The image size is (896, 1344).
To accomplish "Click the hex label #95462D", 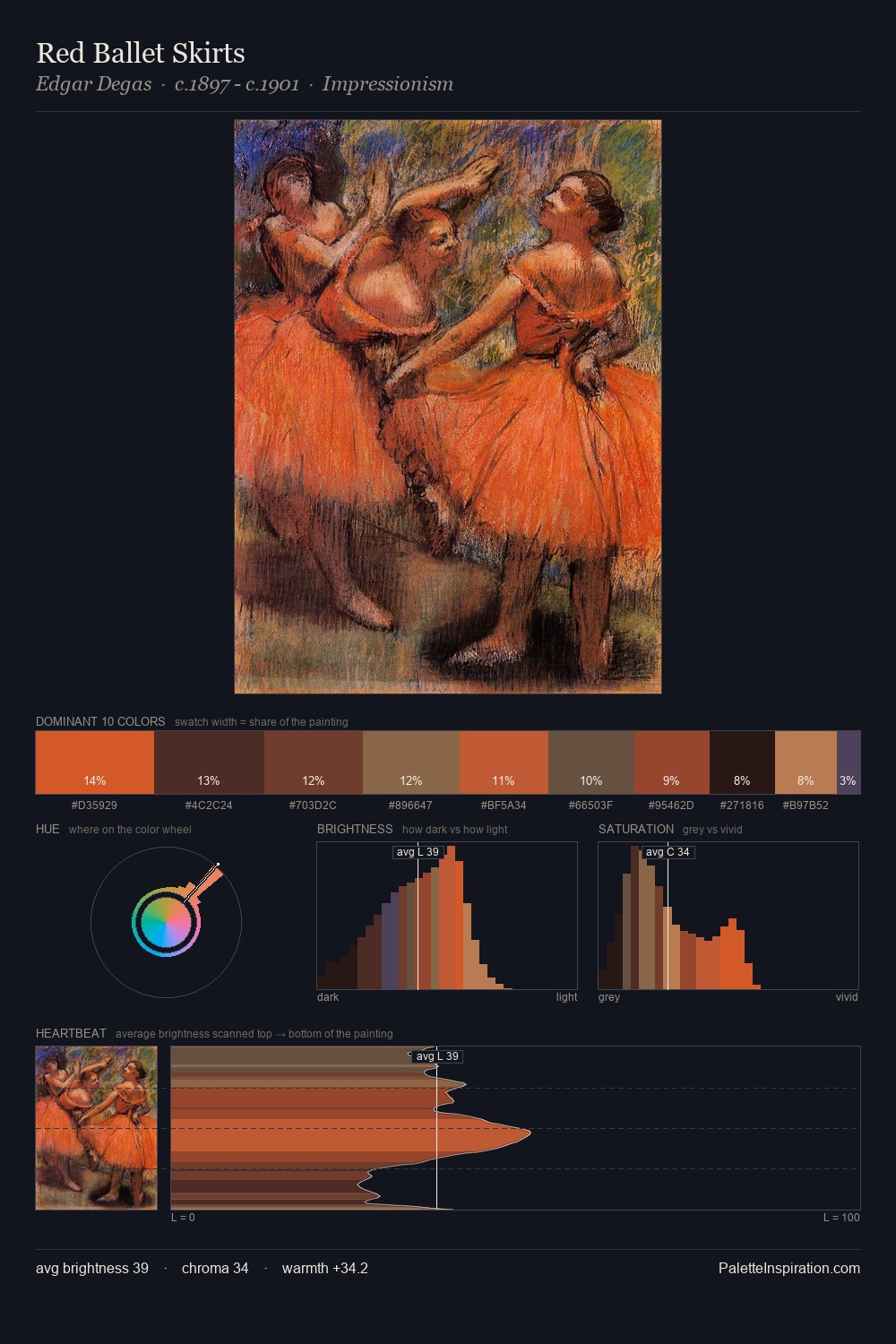I will click(x=671, y=806).
